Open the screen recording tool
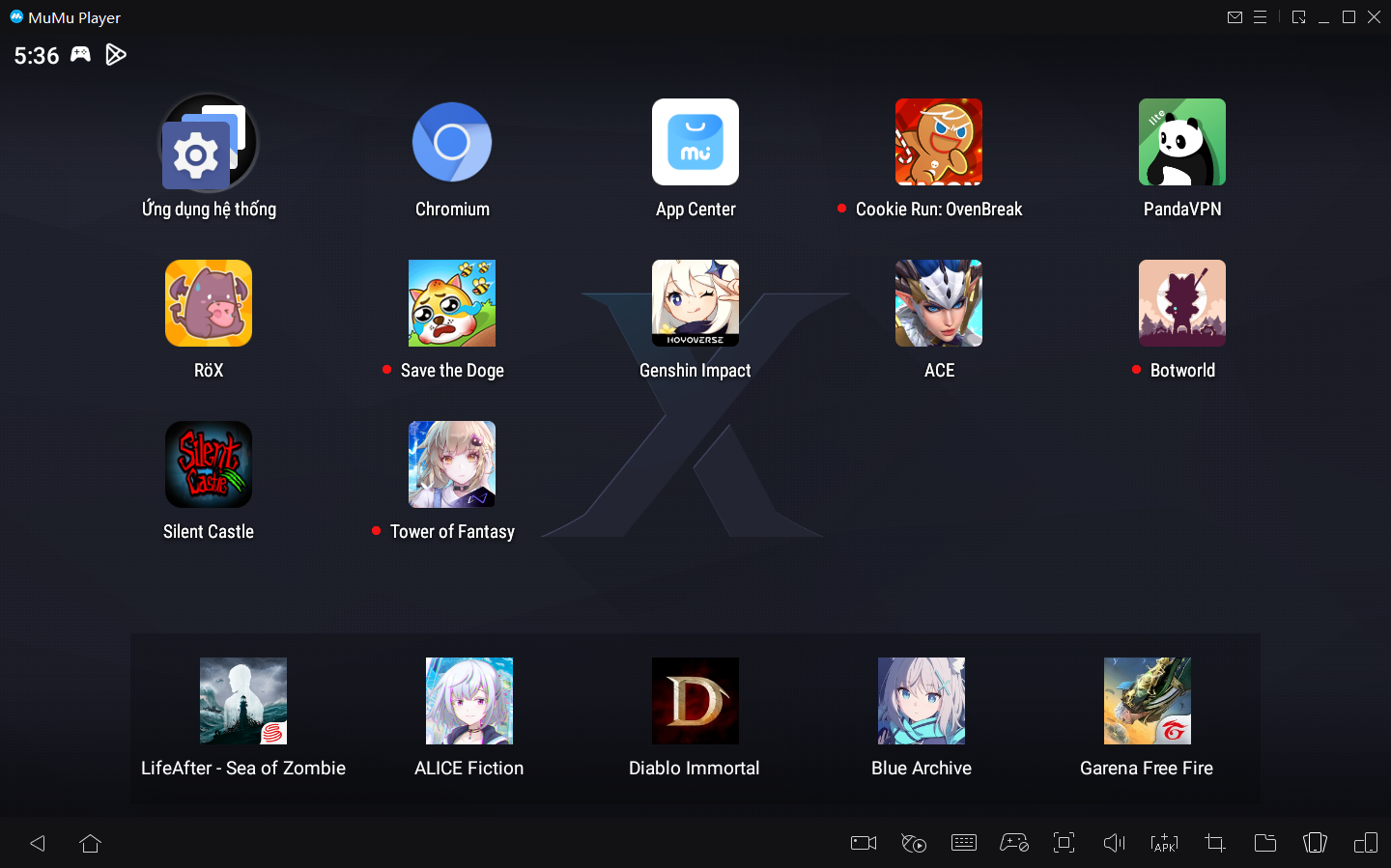The width and height of the screenshot is (1391, 868). (x=864, y=843)
